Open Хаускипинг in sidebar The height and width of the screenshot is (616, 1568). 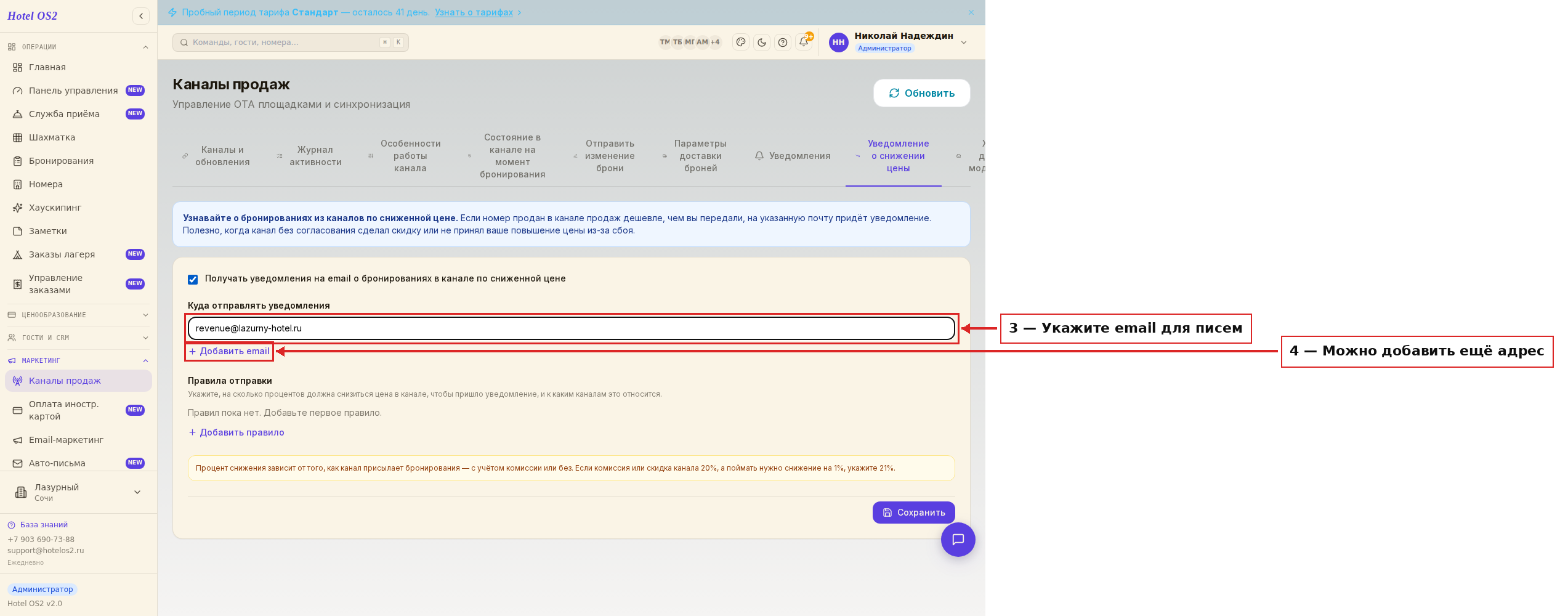[x=78, y=208]
